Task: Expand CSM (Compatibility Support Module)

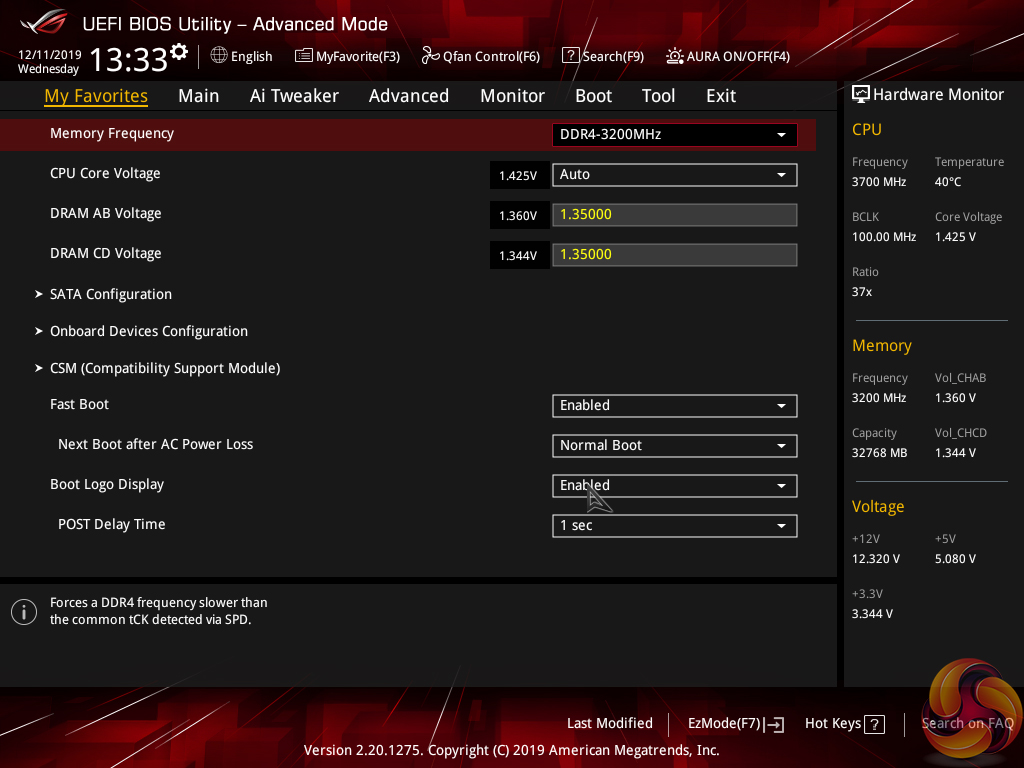Action: point(164,368)
